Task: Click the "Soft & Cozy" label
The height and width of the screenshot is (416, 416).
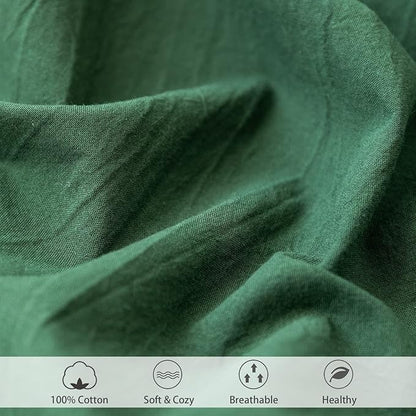Action: point(169,400)
